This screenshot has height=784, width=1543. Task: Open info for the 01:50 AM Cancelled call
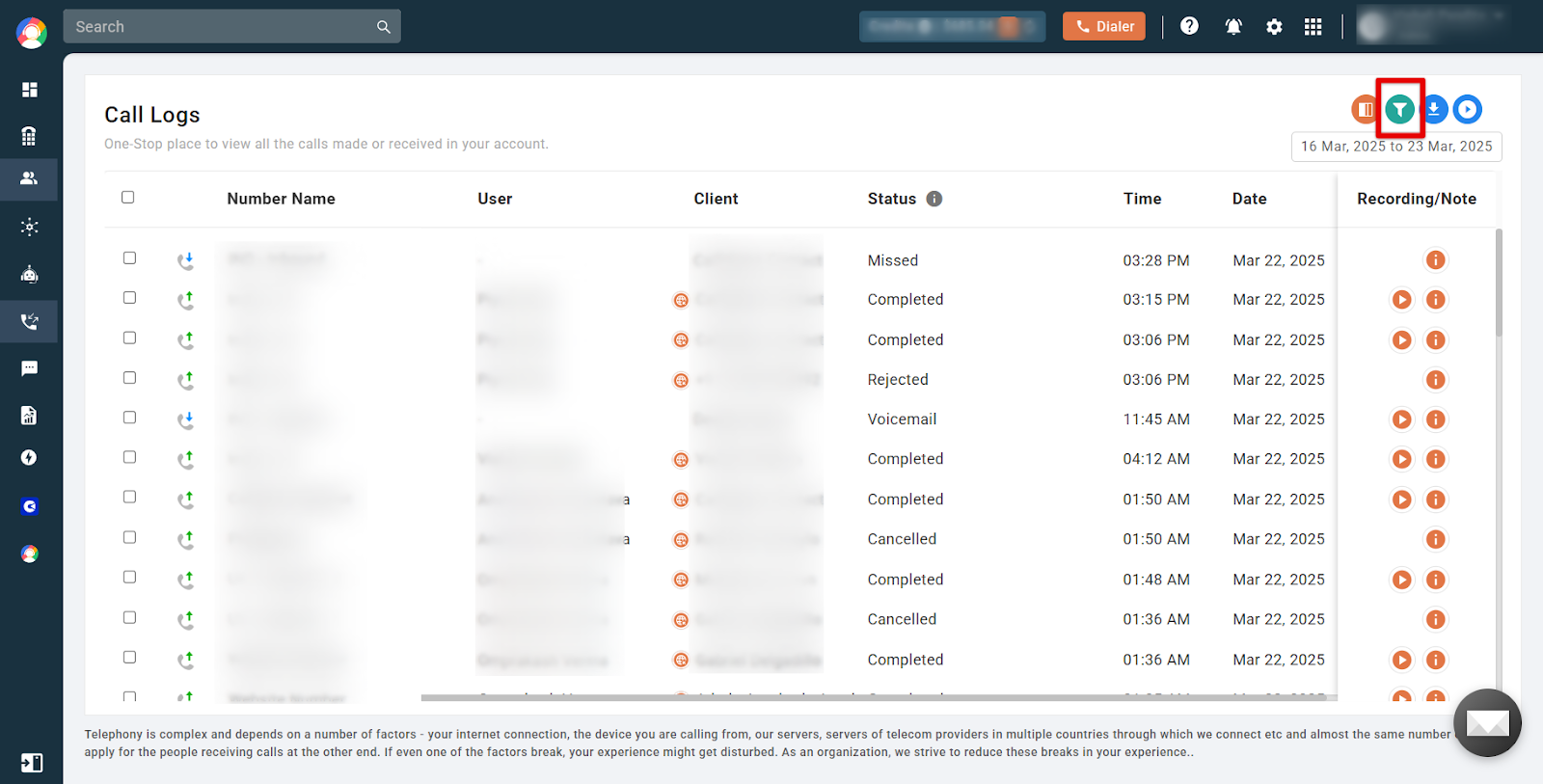point(1435,539)
